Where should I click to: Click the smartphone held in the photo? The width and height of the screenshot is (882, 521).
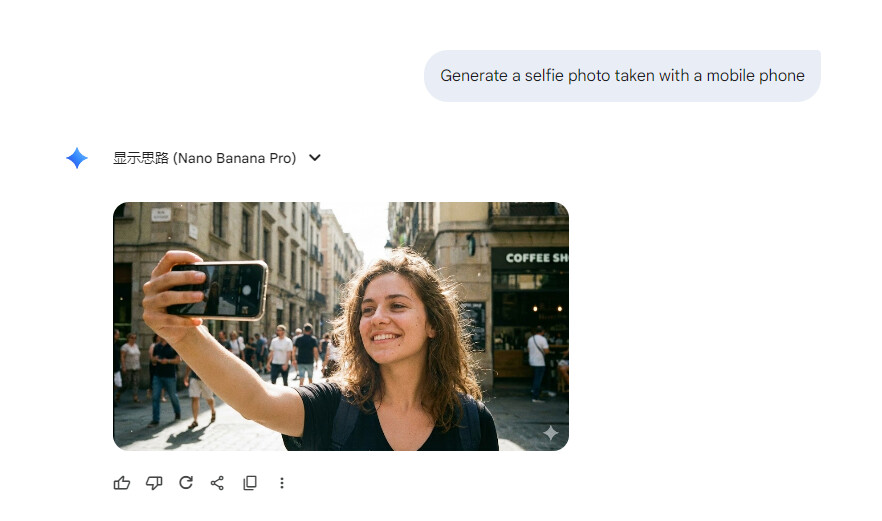click(219, 290)
